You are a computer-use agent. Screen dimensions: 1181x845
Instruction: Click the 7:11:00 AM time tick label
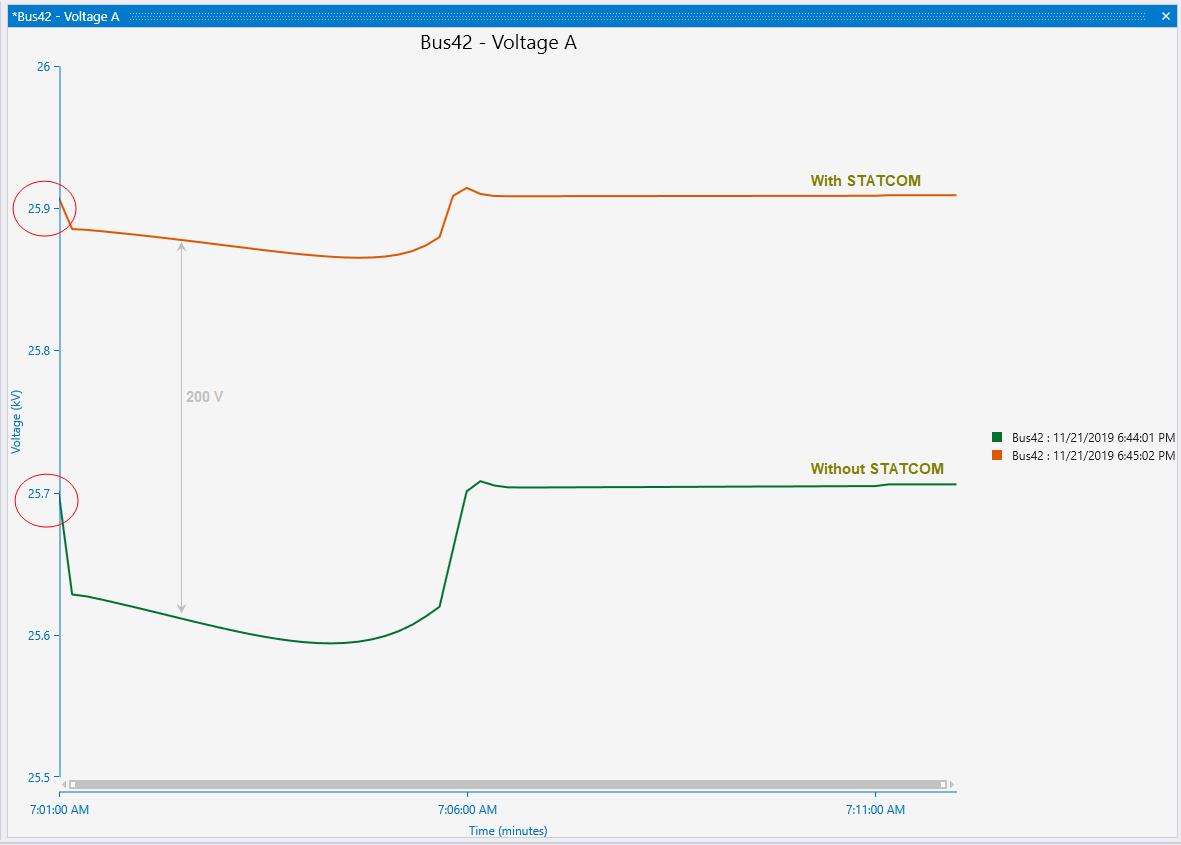click(875, 810)
